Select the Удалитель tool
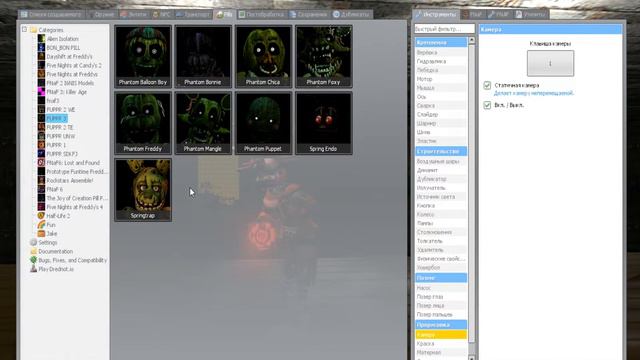Image resolution: width=640 pixels, height=360 pixels. [441, 250]
